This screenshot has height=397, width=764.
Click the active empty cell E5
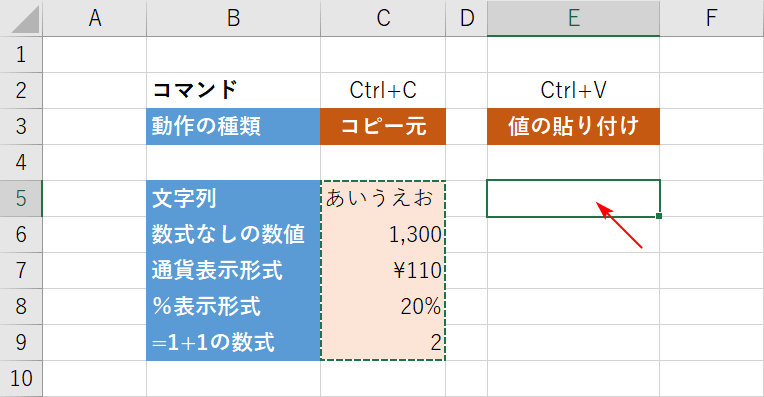pyautogui.click(x=573, y=199)
